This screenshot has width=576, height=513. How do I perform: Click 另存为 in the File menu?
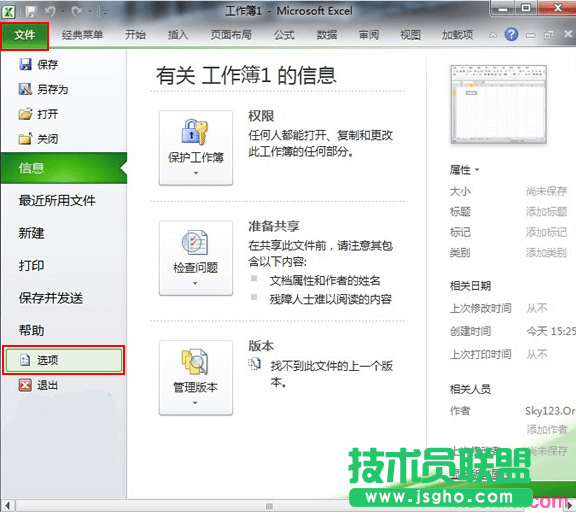(43, 89)
